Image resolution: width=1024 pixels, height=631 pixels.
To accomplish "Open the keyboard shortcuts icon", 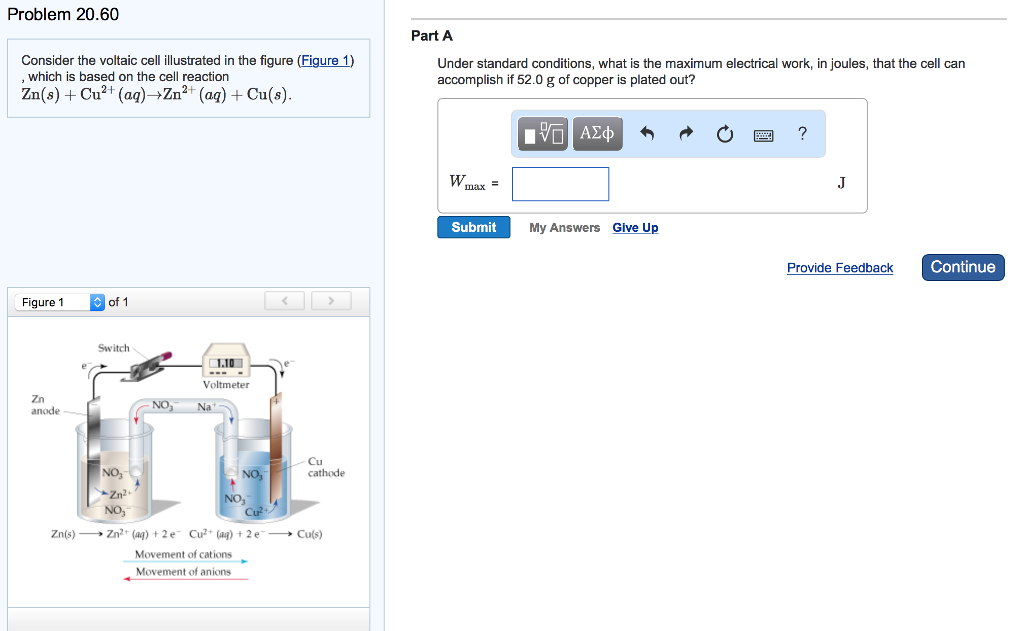I will coord(763,135).
